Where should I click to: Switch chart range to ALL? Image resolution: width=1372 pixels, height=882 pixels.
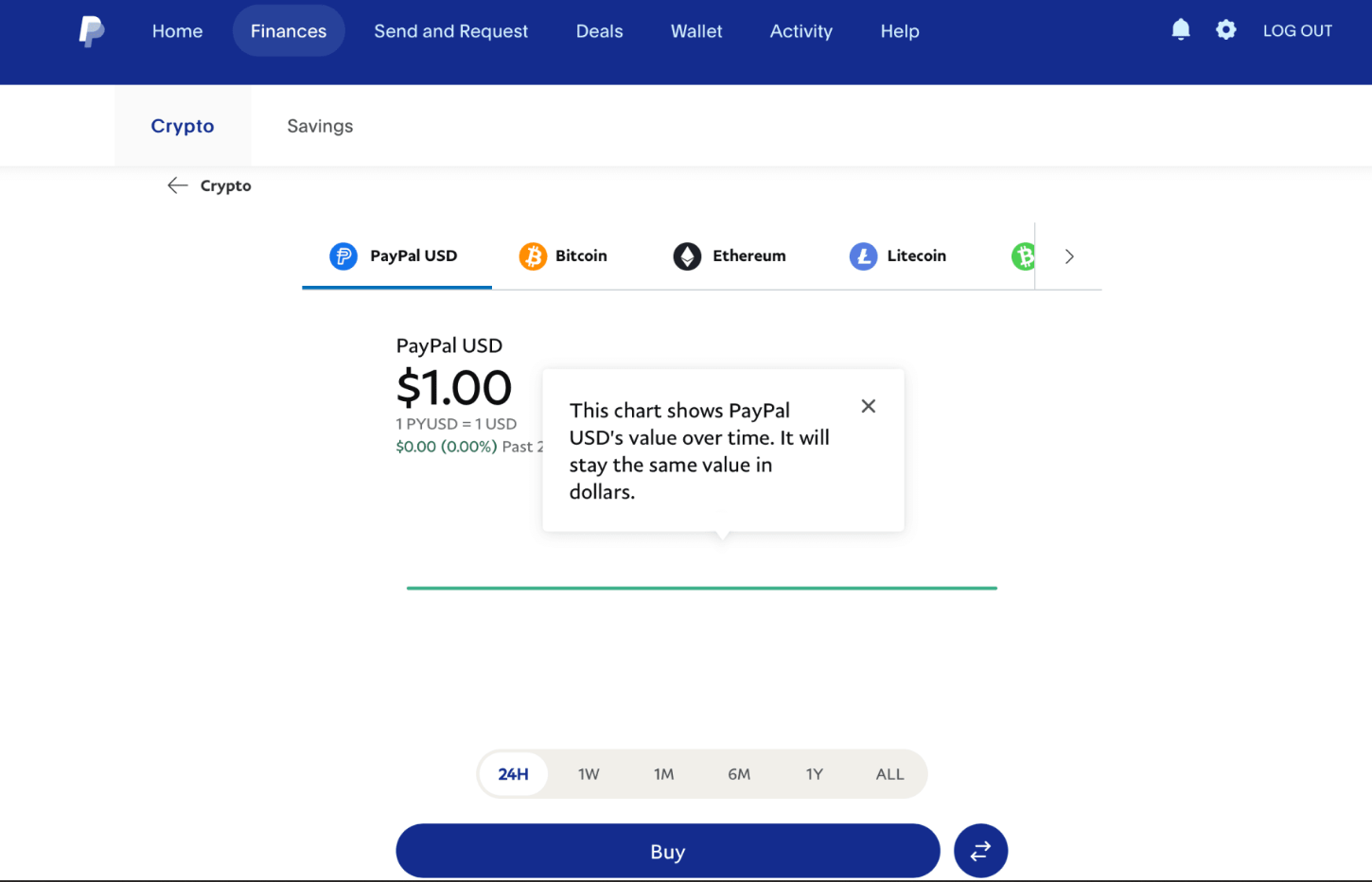889,774
